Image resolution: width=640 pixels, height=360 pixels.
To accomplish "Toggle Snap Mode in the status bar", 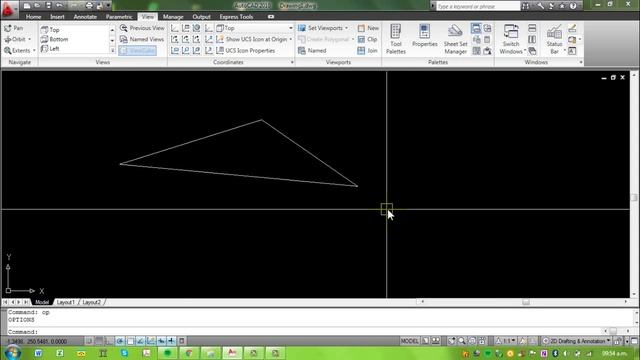I will click(x=89, y=341).
